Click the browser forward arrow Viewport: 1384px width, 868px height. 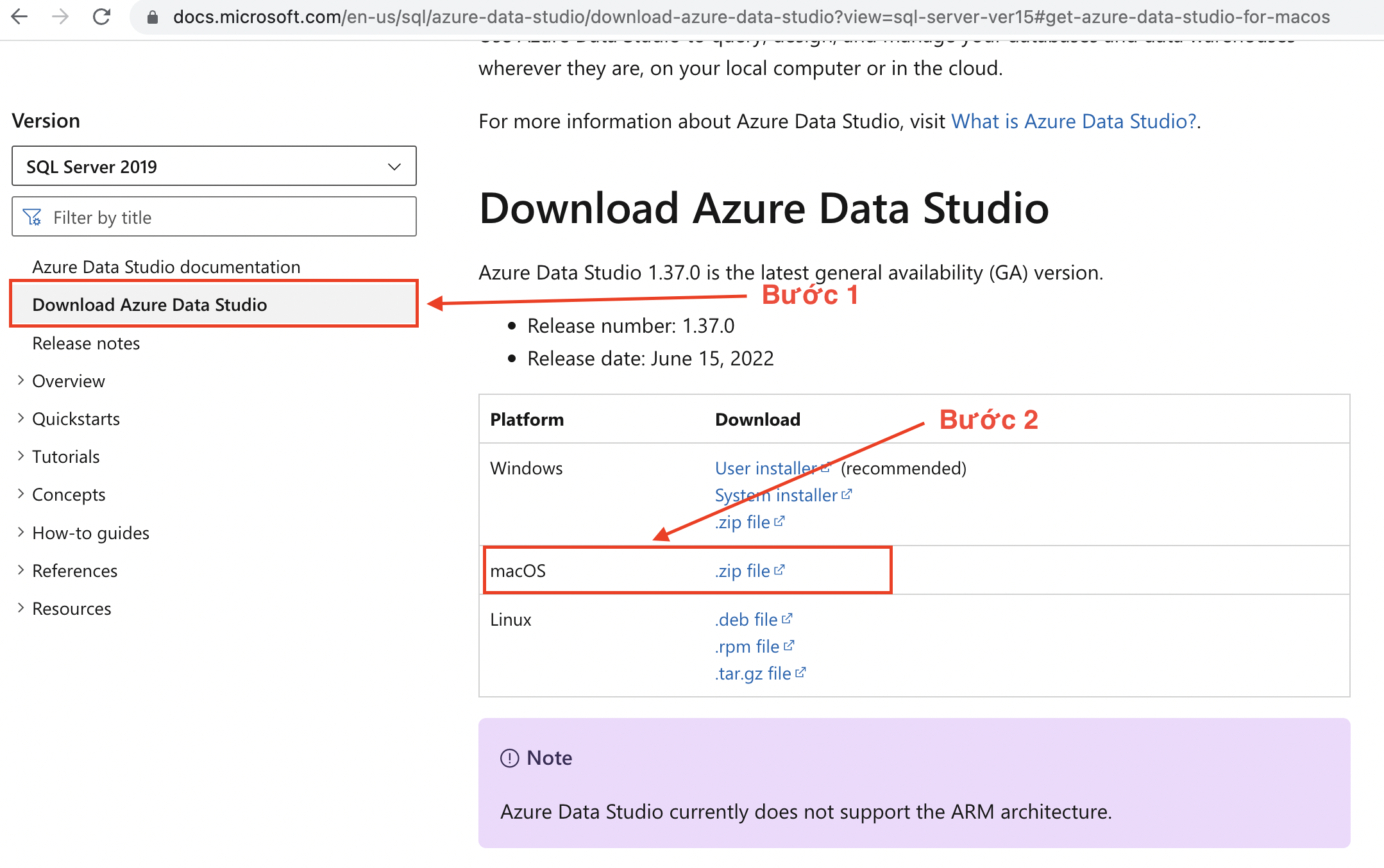coord(60,17)
